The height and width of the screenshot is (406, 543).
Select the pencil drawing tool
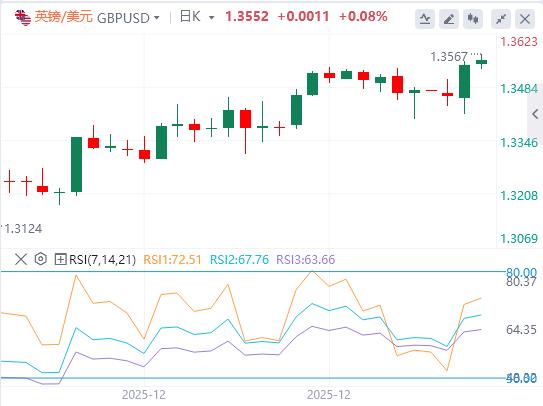pos(449,19)
